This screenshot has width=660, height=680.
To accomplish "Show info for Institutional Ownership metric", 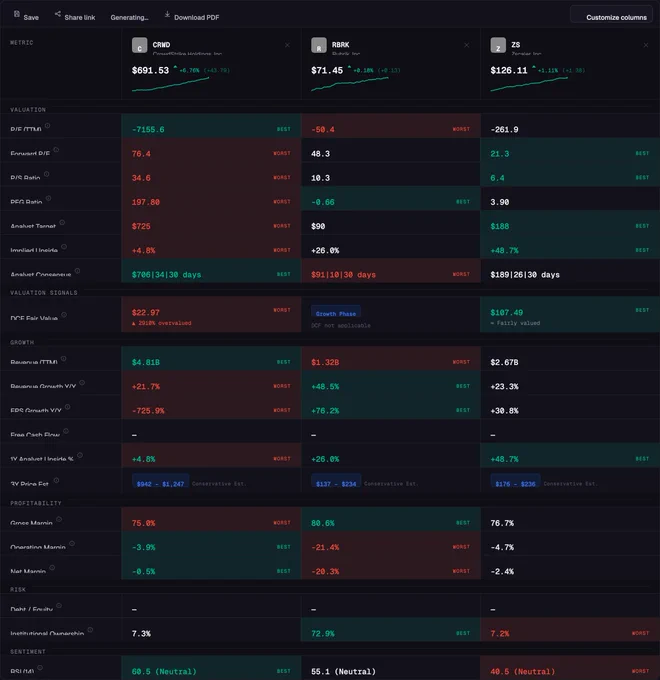I will pos(90,630).
